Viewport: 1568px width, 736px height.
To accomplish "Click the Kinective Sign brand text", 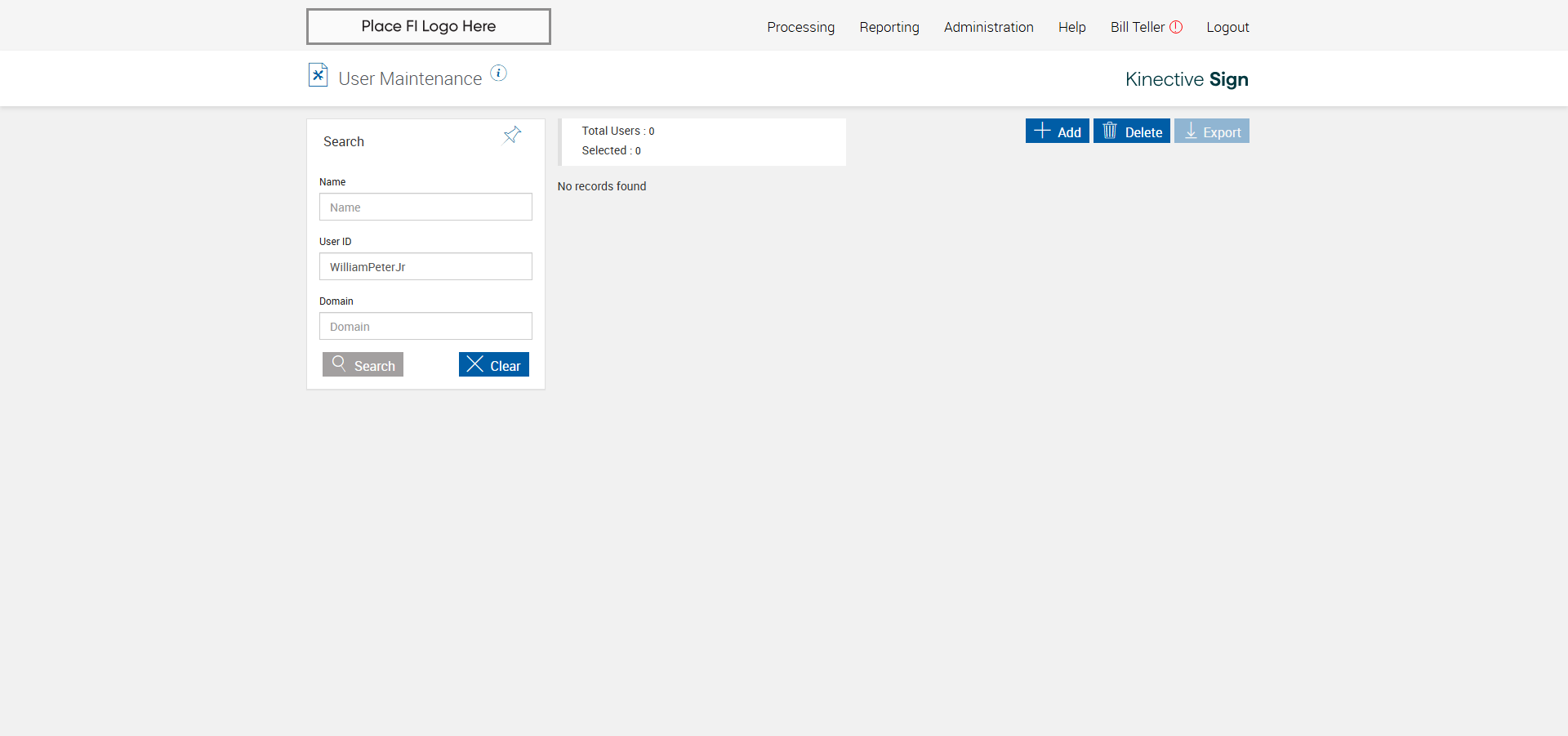I will tap(1187, 79).
